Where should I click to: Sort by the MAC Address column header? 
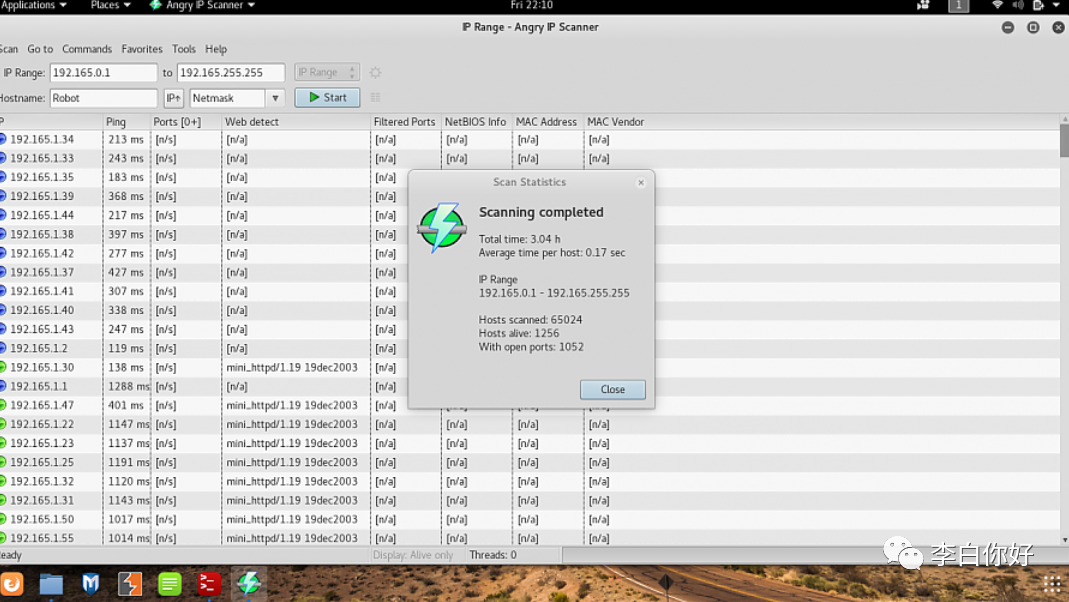547,122
